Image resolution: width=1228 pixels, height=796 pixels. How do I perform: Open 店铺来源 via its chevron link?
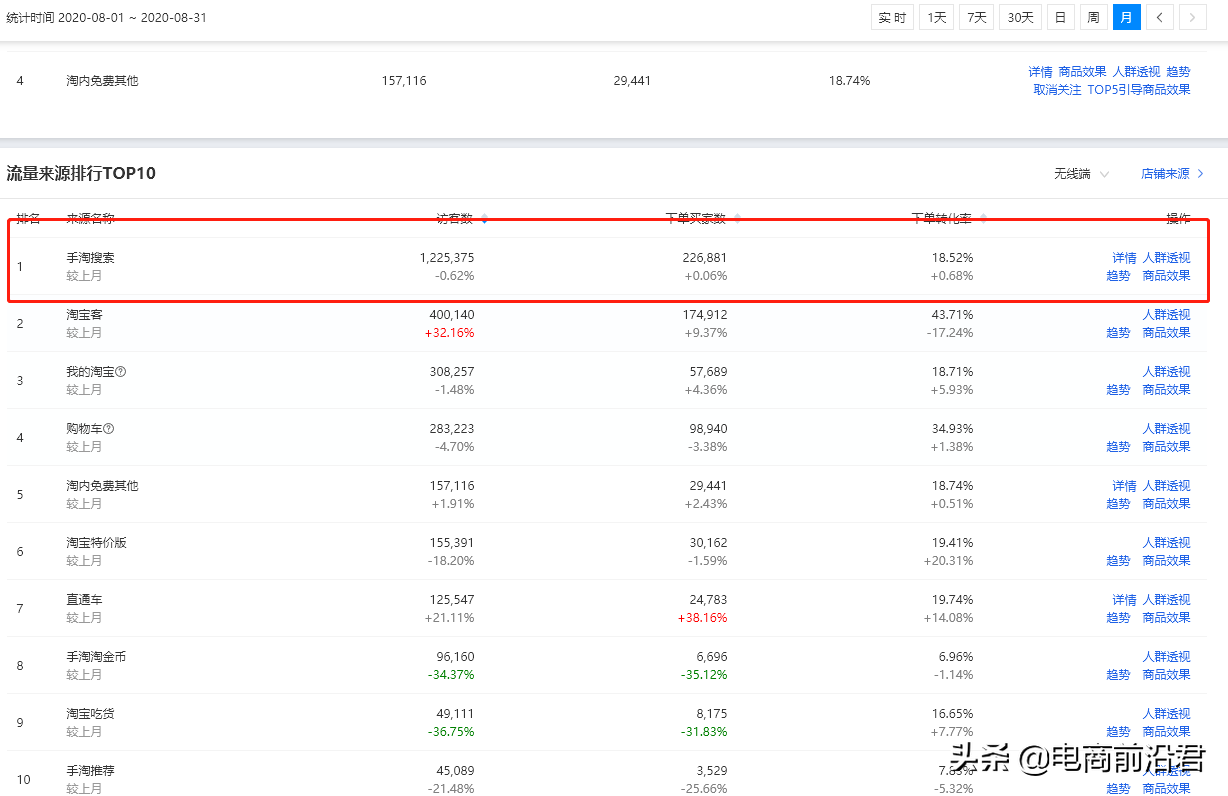tap(1172, 174)
